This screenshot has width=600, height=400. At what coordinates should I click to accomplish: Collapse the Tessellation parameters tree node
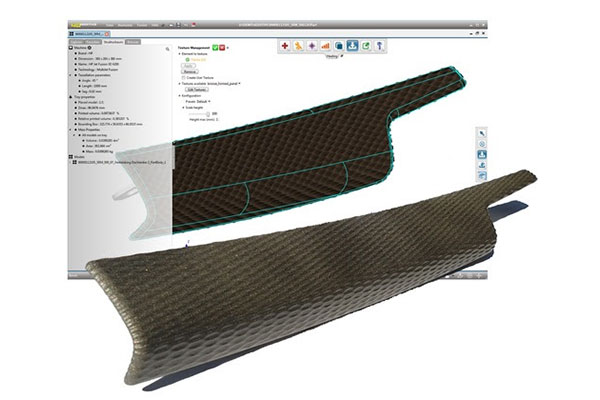[x=70, y=75]
